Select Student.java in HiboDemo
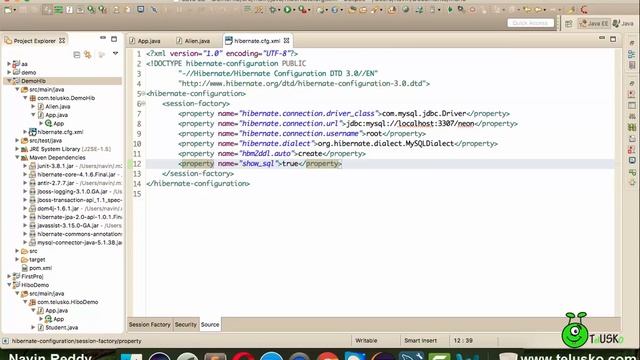 62,327
